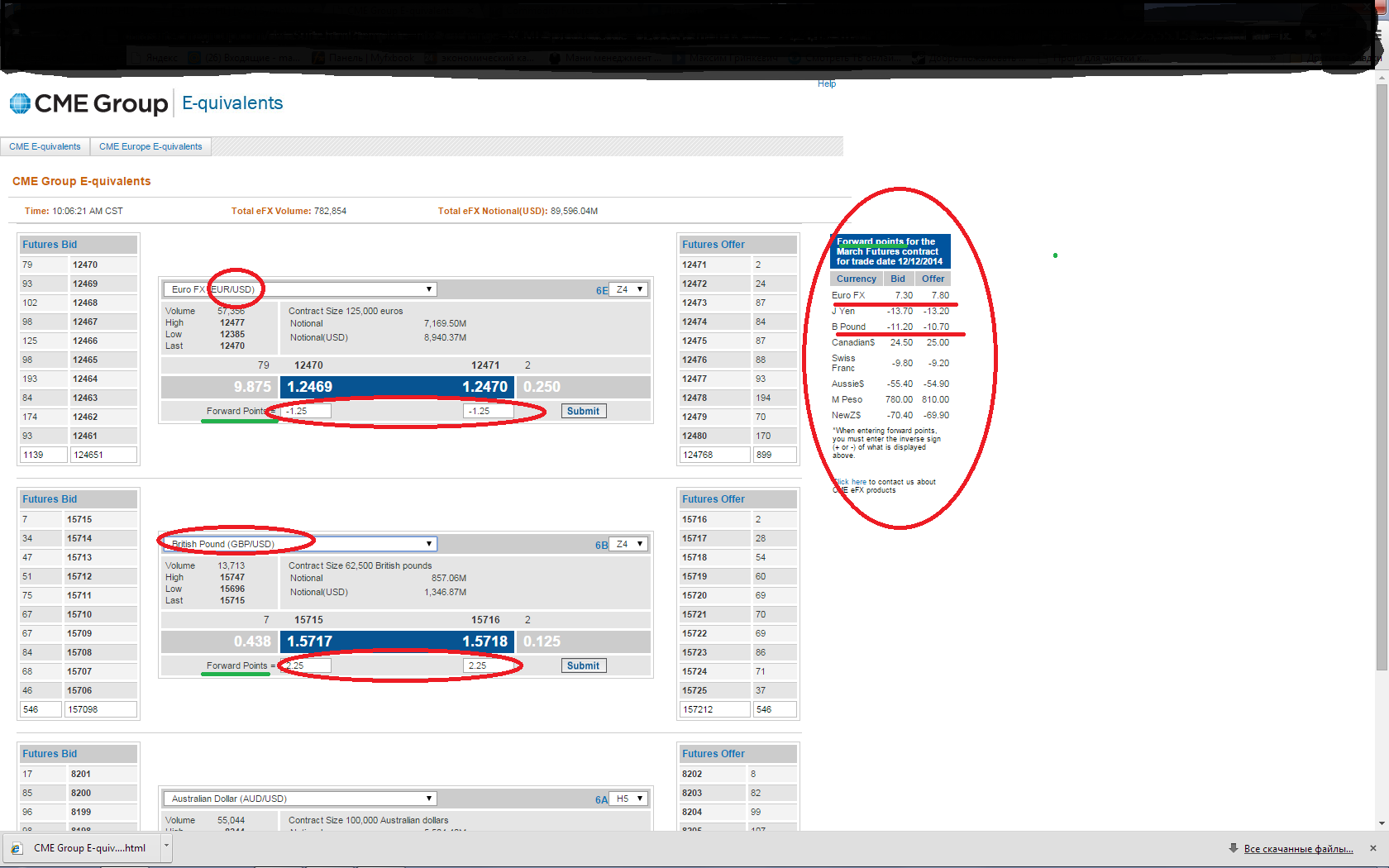Switch to the CME Europe E-quivalents tab
Image resolution: width=1389 pixels, height=868 pixels.
pyautogui.click(x=150, y=146)
